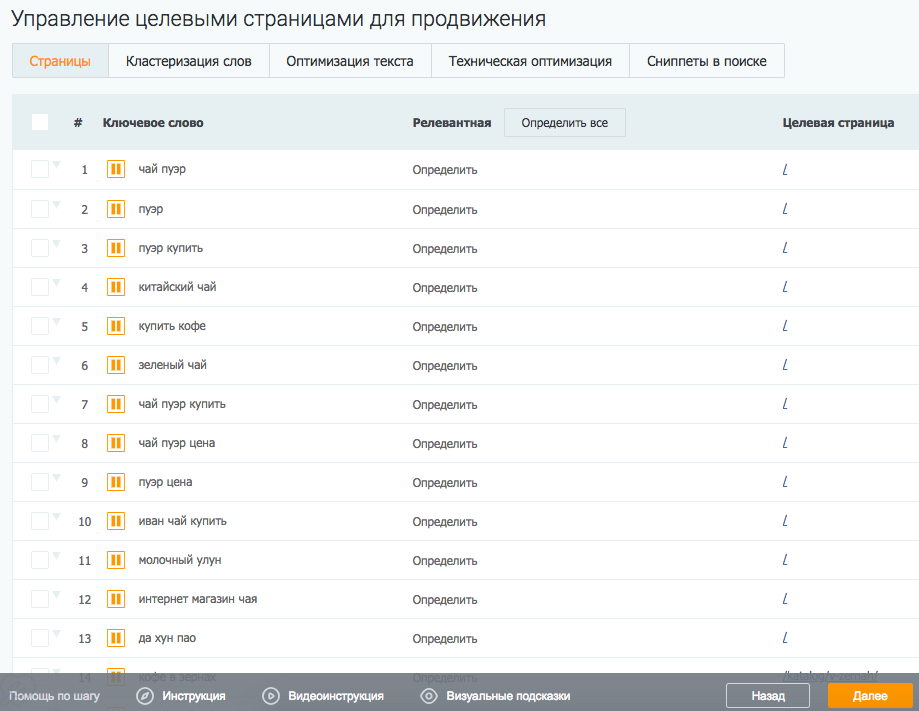Click the 'Определить все' button
This screenshot has height=711, width=919.
564,123
